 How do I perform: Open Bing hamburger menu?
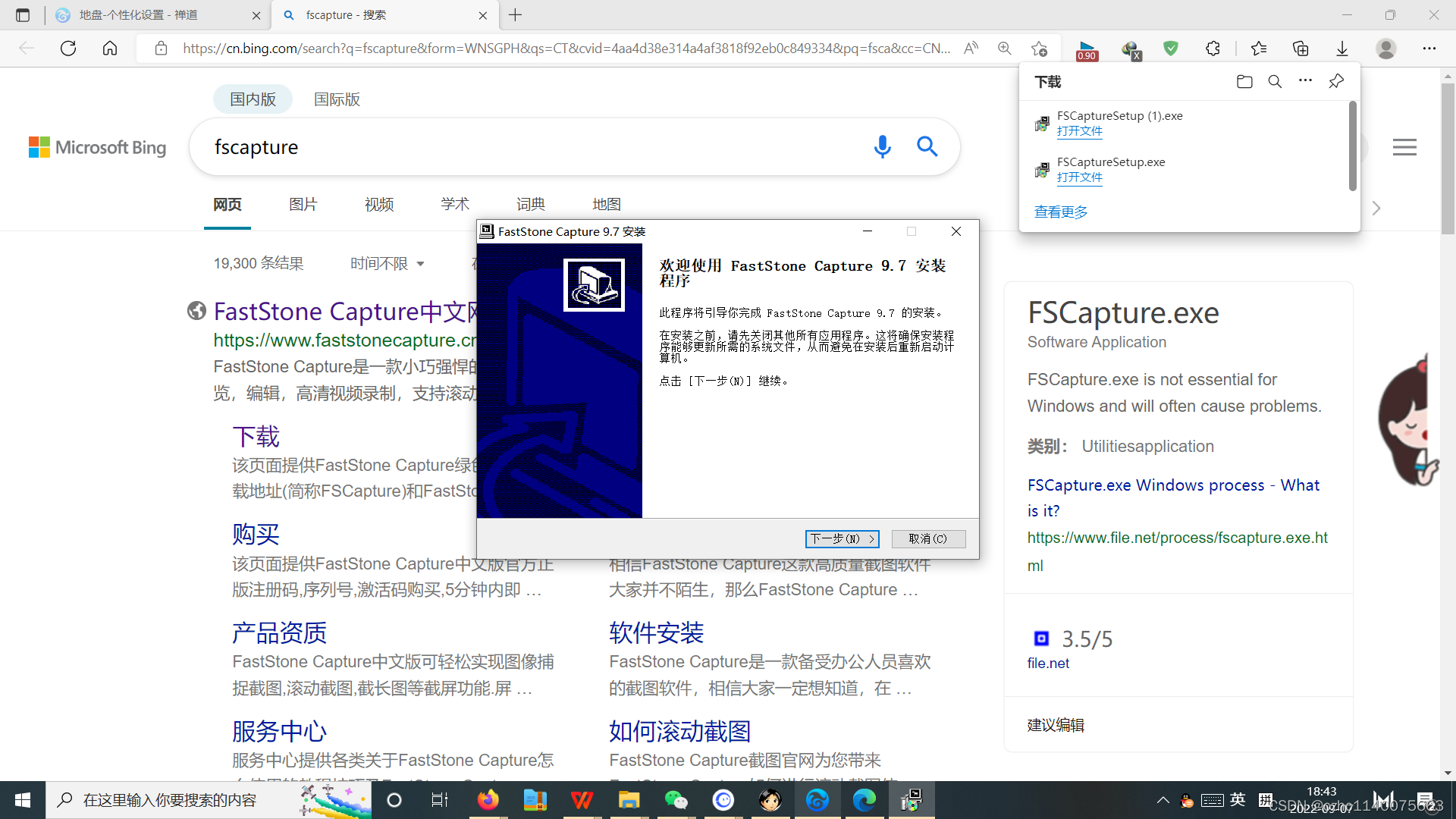(x=1404, y=147)
